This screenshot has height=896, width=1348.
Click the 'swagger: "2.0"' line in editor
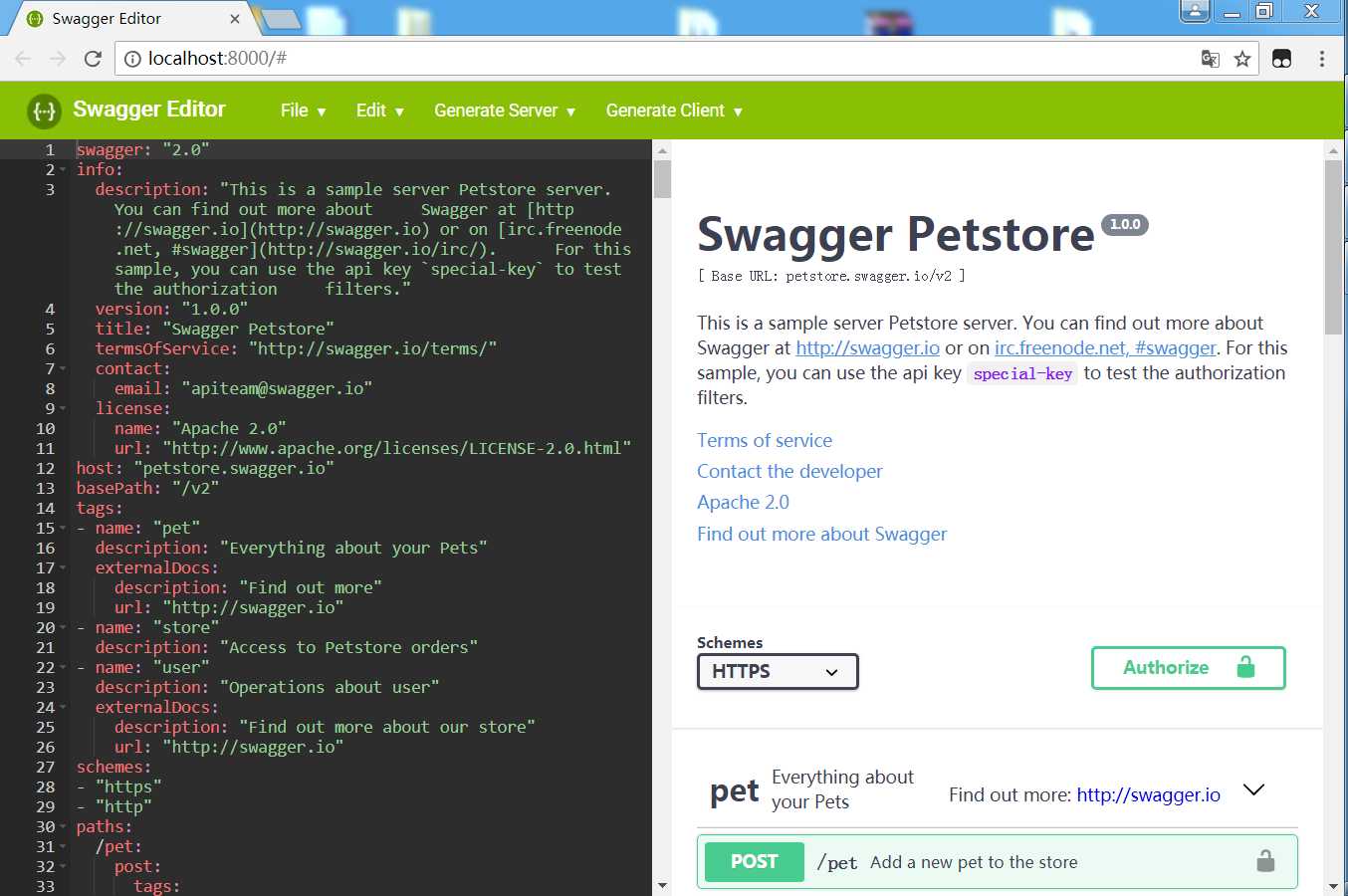tap(142, 149)
